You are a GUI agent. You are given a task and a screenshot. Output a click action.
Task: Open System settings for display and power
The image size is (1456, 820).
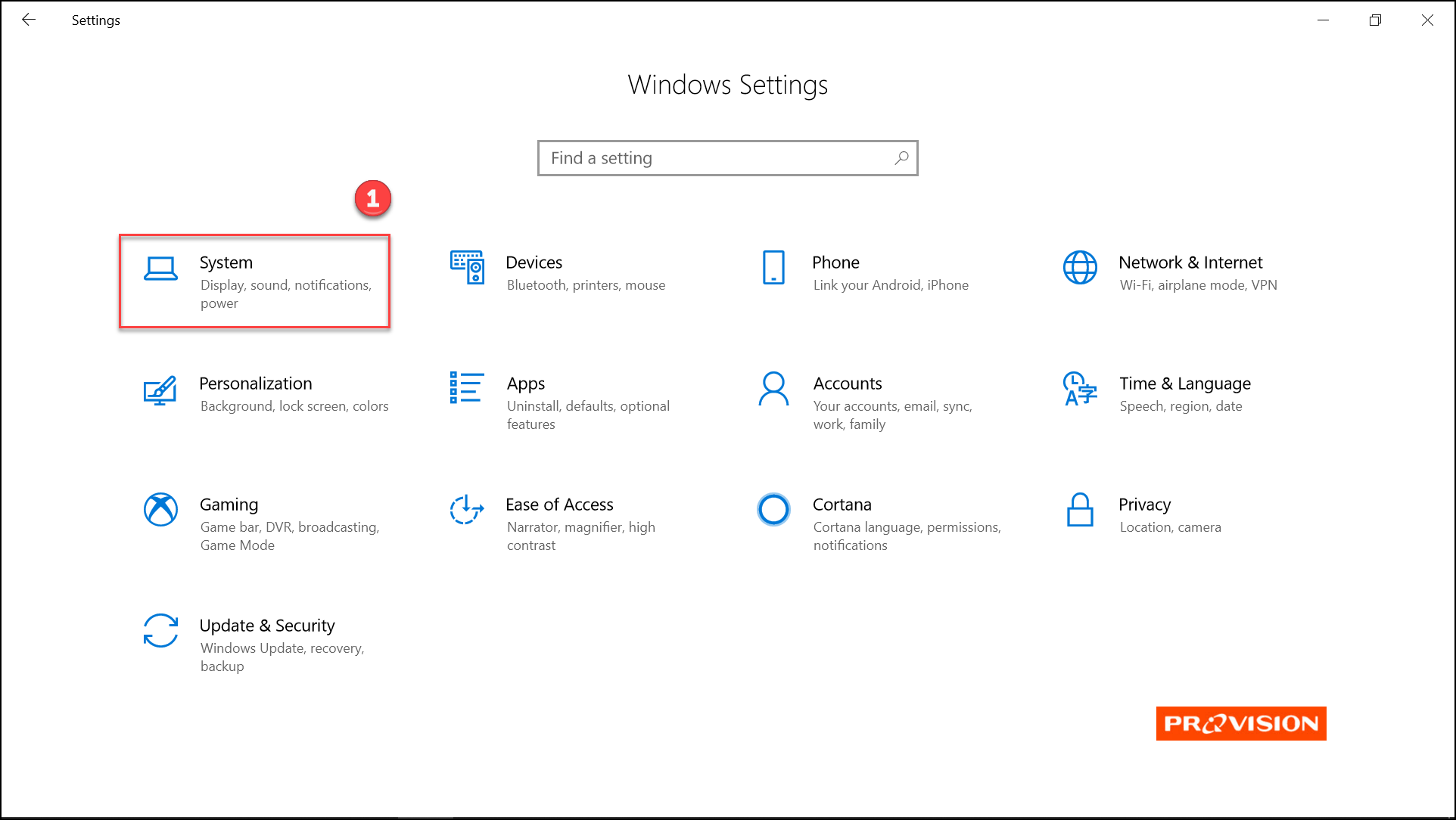(x=254, y=281)
